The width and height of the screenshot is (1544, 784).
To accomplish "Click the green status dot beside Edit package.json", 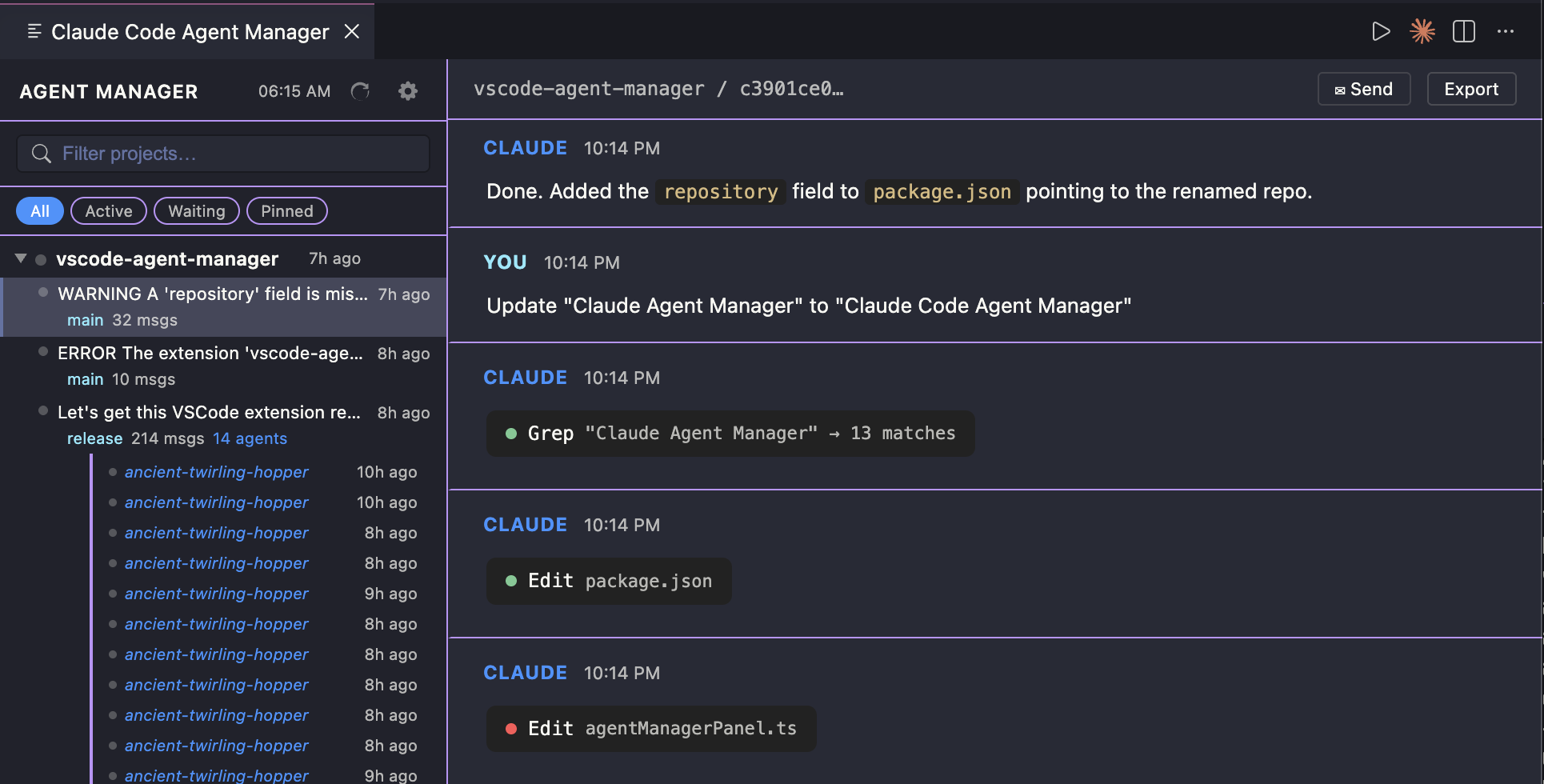I will point(511,581).
